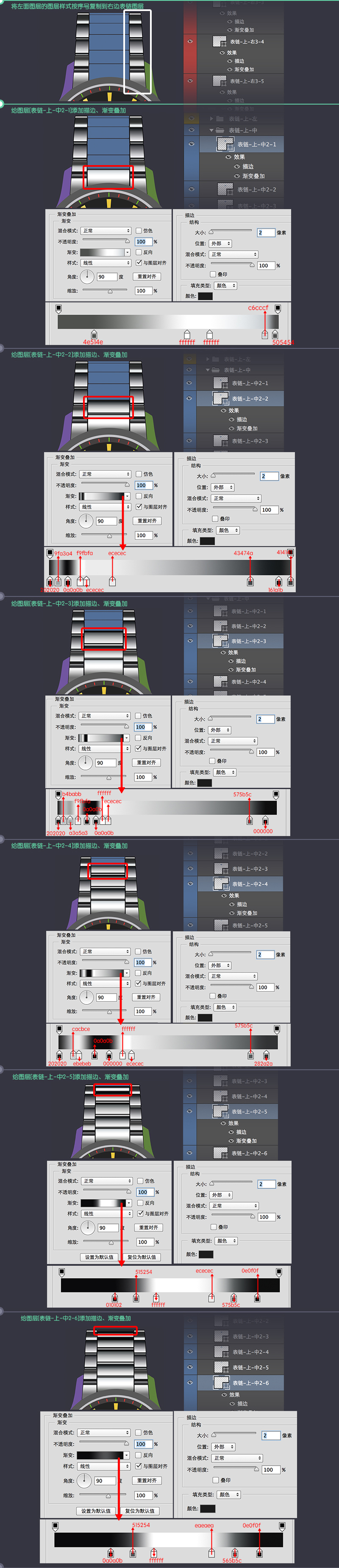This screenshot has height=1568, width=339.
Task: Open 混合模式 dropdown in 中2-1 stroke panel
Action: (233, 254)
